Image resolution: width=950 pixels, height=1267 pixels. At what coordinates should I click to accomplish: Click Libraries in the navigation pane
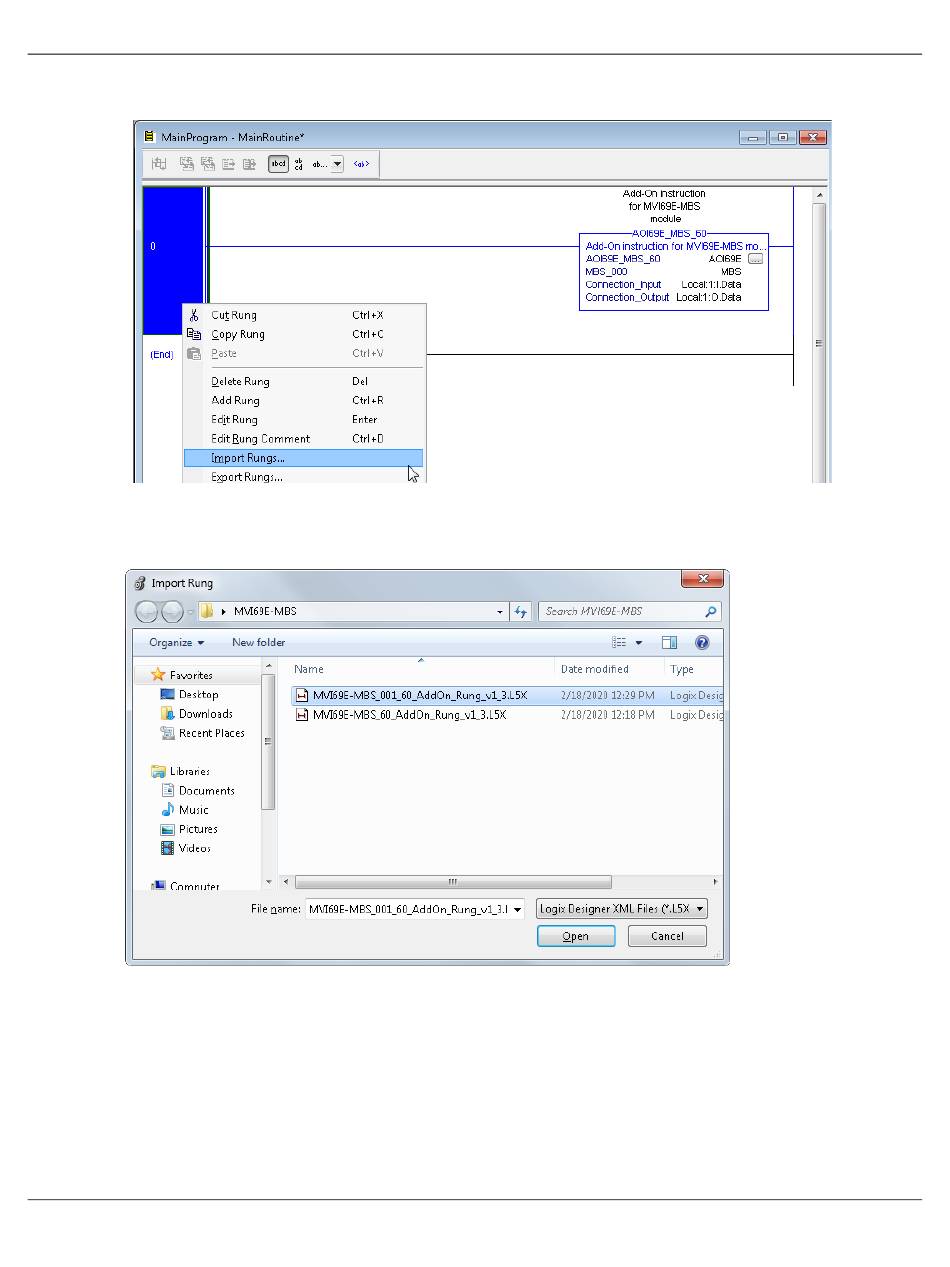(x=189, y=771)
